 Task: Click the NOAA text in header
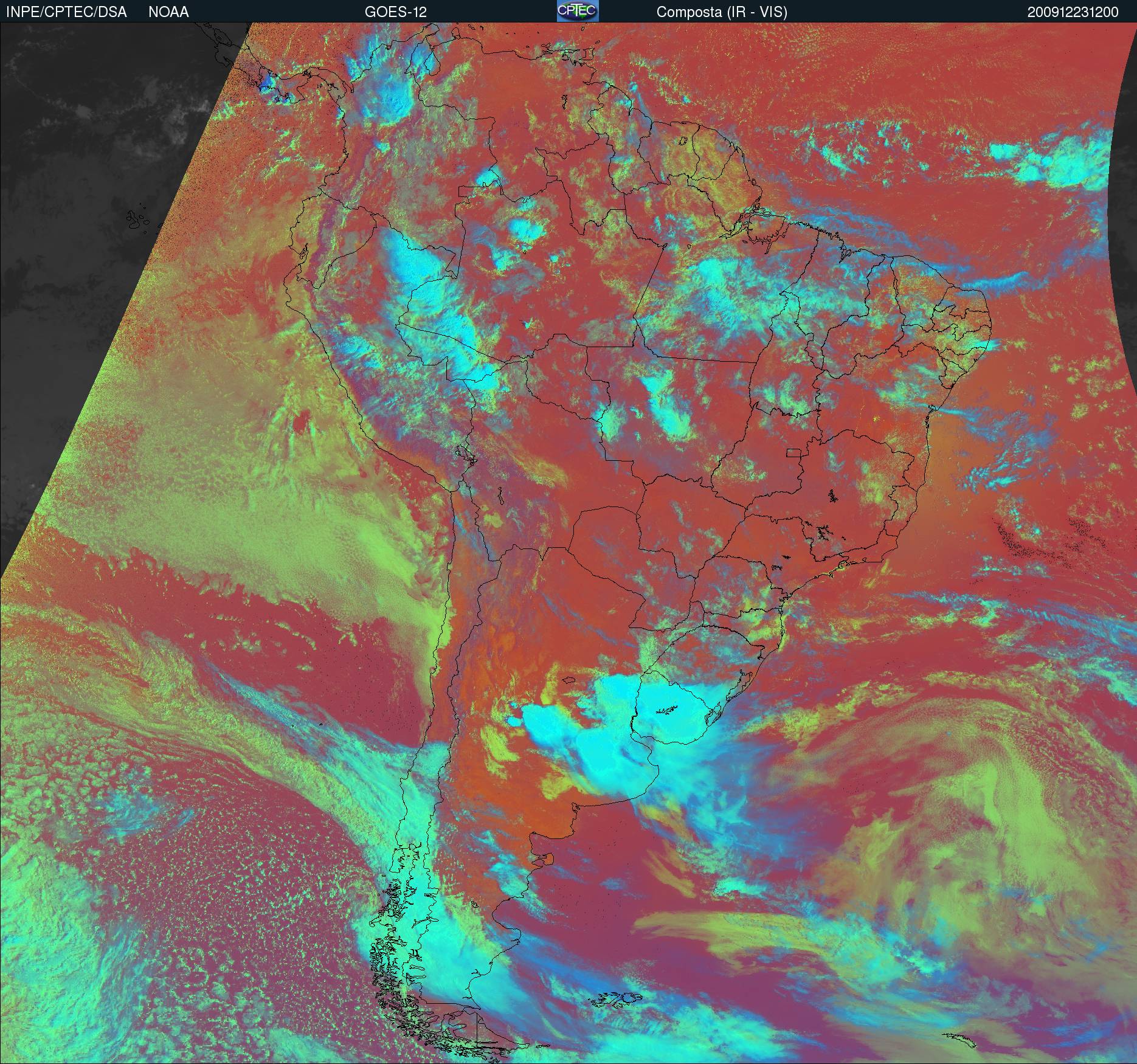pos(168,12)
